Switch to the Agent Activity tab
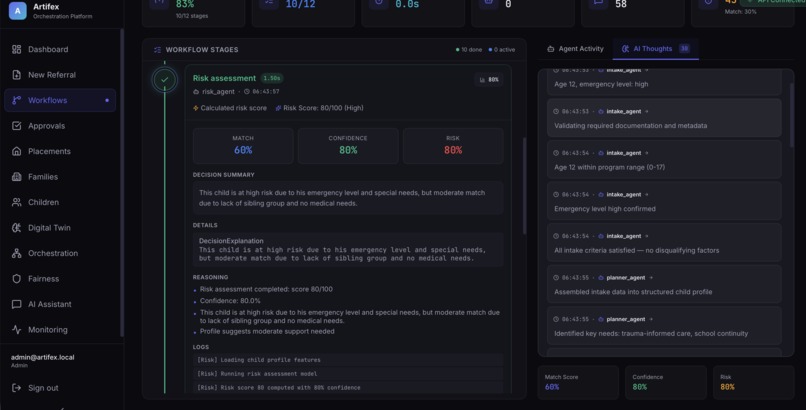The height and width of the screenshot is (410, 806). pos(575,49)
